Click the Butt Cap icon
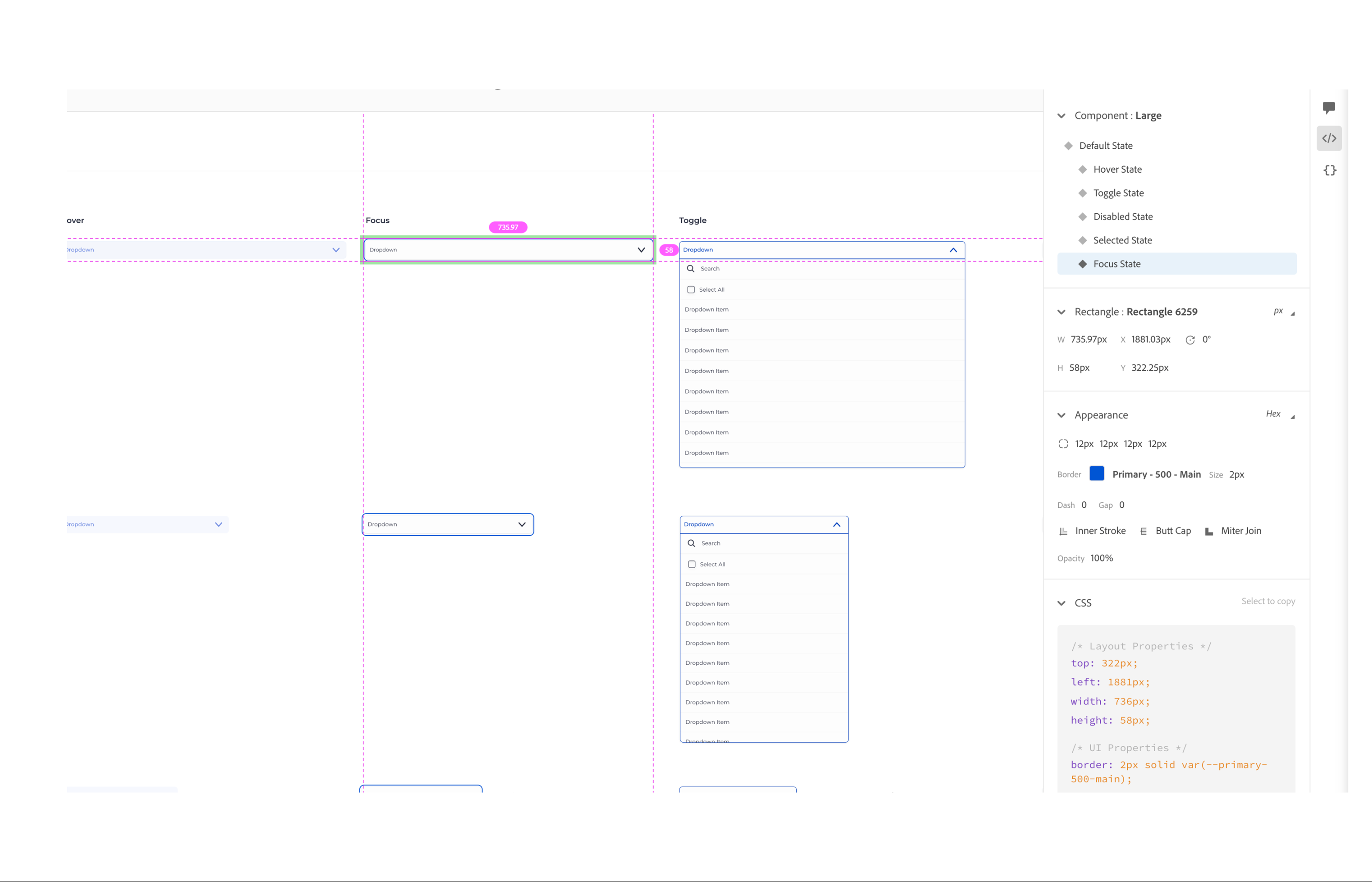This screenshot has height=882, width=1372. pos(1144,531)
